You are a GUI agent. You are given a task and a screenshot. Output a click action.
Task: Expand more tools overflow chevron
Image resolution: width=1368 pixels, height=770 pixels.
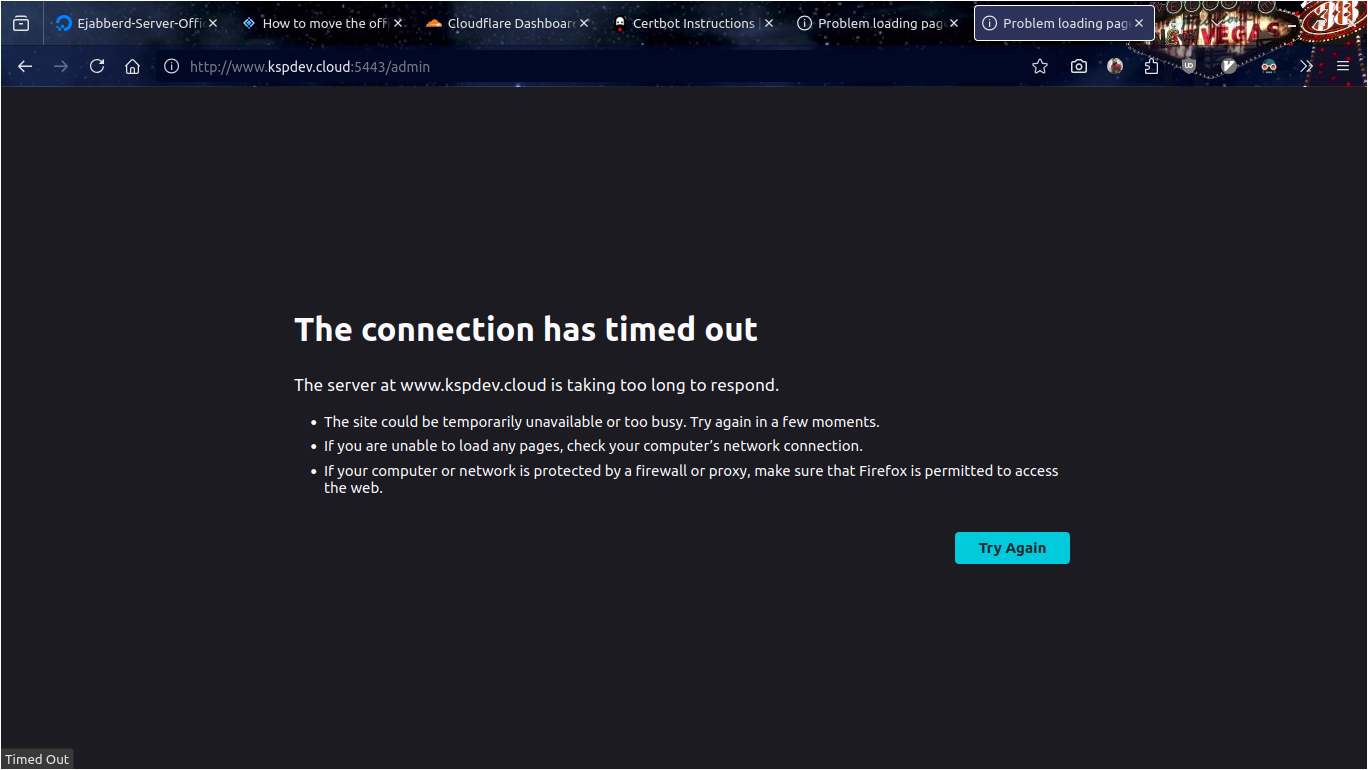point(1306,66)
